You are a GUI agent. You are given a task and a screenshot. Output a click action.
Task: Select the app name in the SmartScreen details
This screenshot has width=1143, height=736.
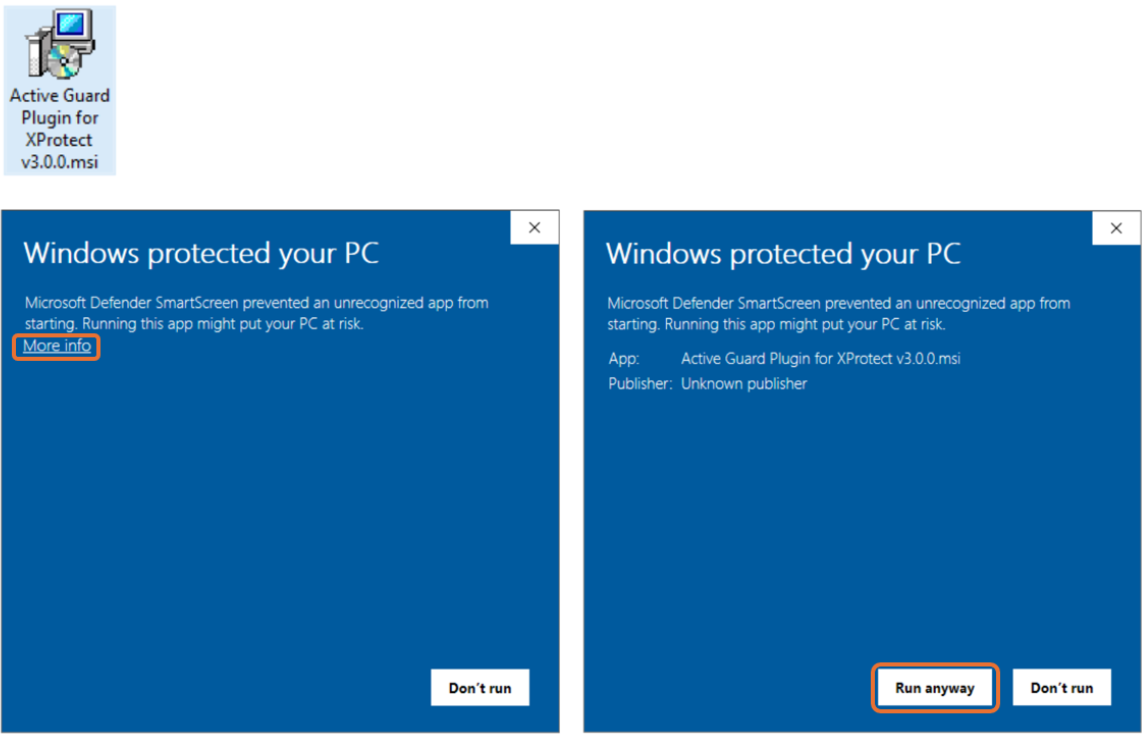click(820, 358)
